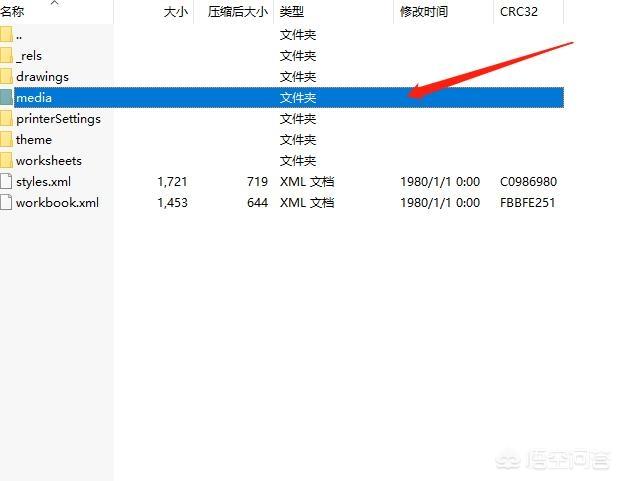Select the workbook.xml file name
622x481 pixels.
[58, 203]
